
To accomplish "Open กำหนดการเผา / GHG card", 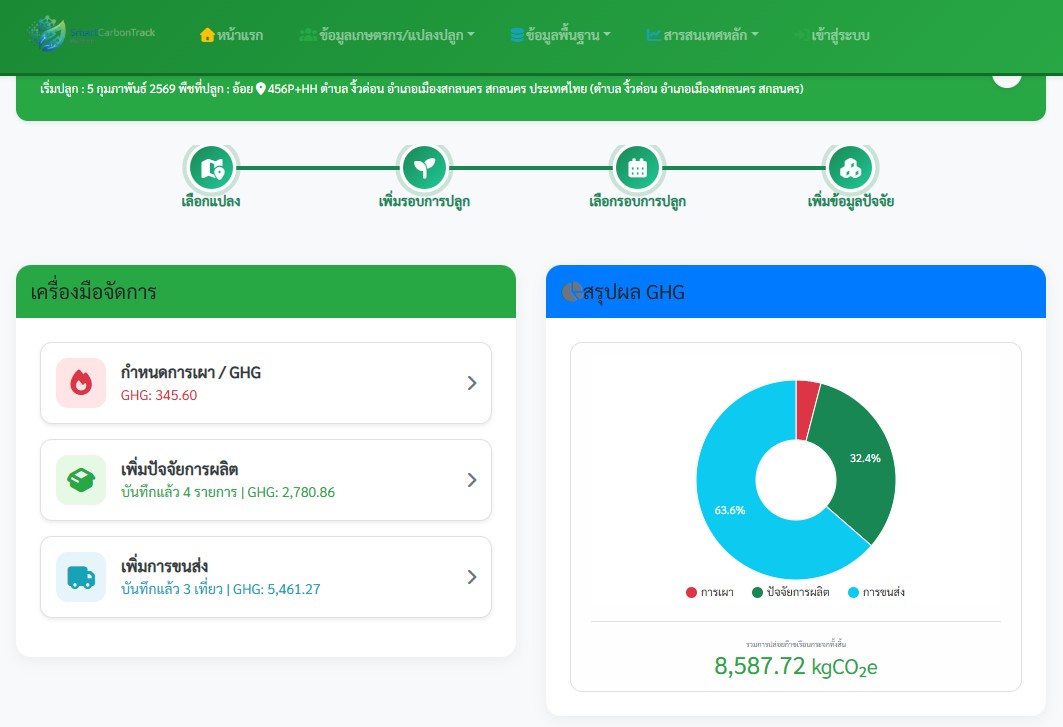I will click(266, 383).
